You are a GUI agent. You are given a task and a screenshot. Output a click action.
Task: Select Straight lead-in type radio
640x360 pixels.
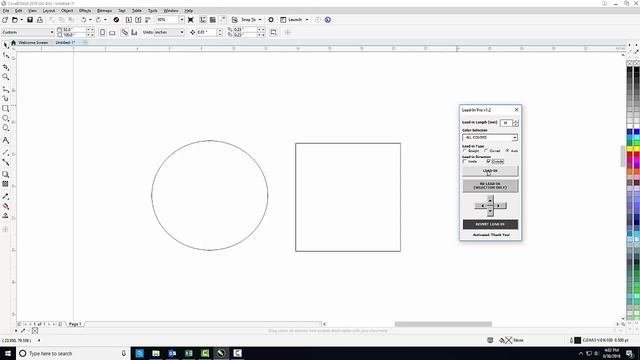coord(465,151)
